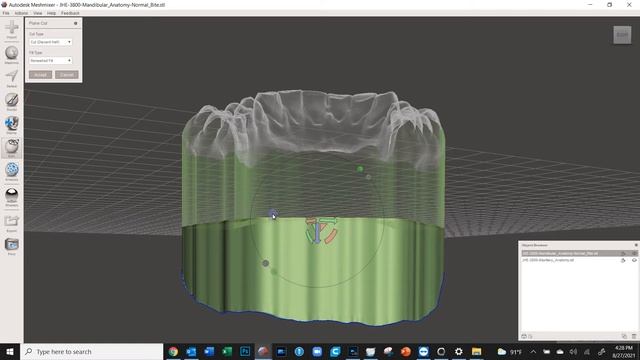Click the bottom-left icon in the Object Browser
Screen dimensions: 640x360
click(x=524, y=336)
